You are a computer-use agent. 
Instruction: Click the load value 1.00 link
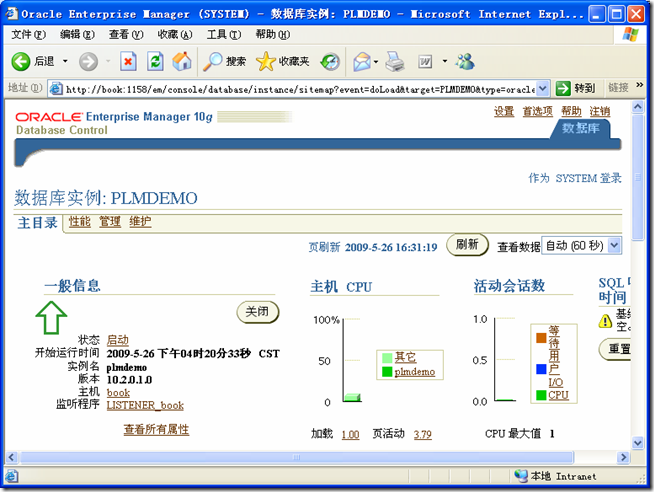click(350, 435)
